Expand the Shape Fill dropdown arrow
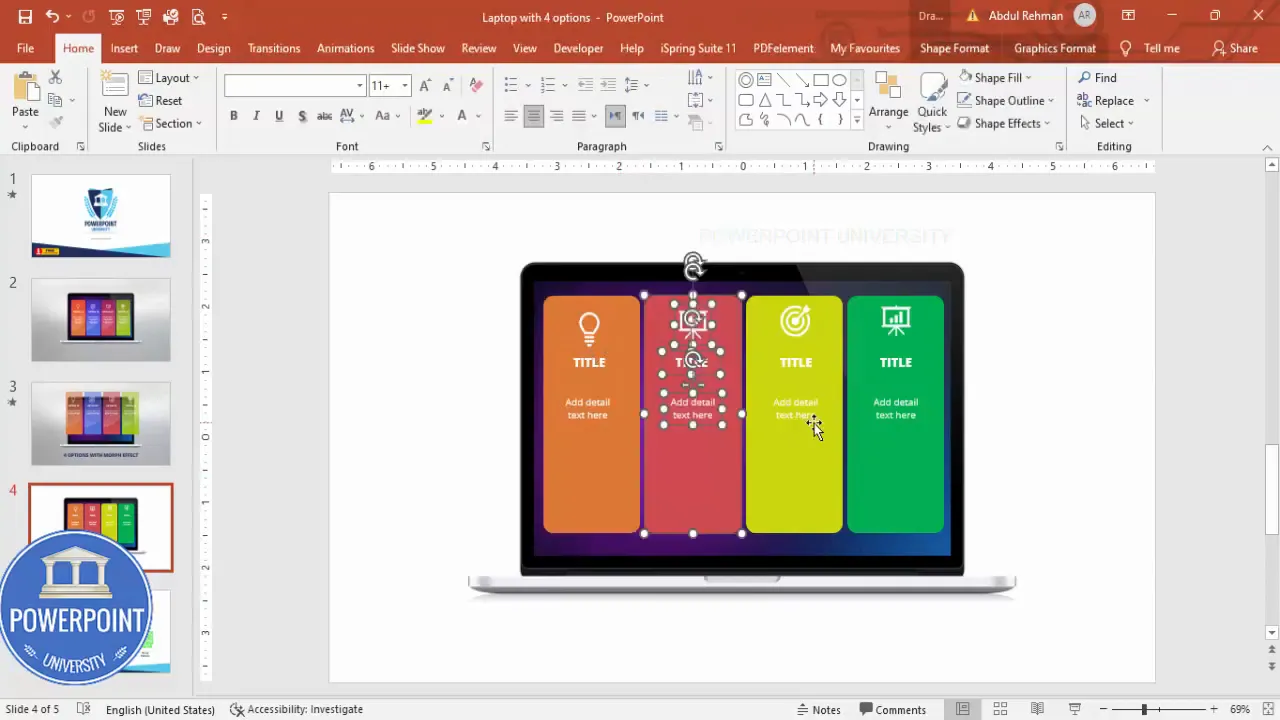This screenshot has height=720, width=1280. coord(1028,77)
